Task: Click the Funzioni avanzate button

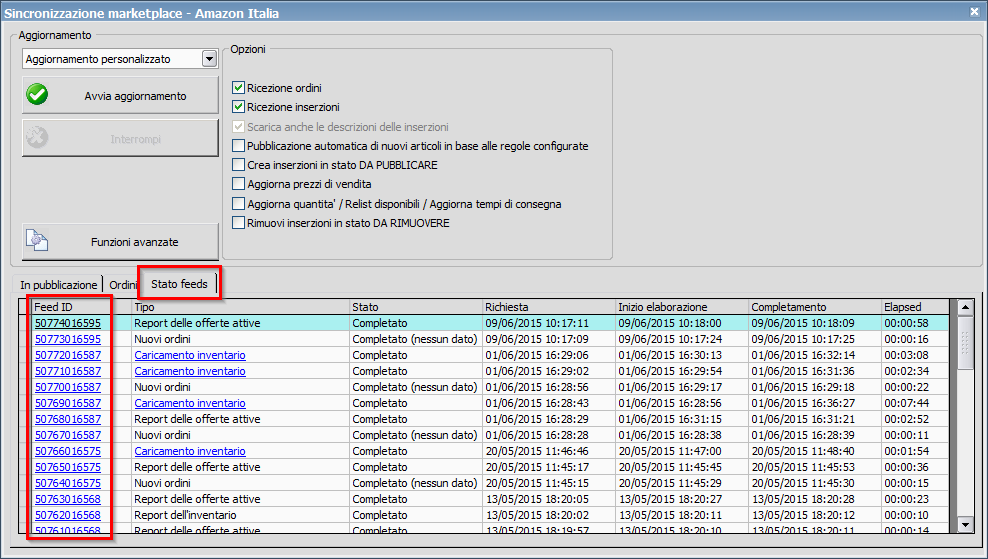Action: [x=120, y=241]
